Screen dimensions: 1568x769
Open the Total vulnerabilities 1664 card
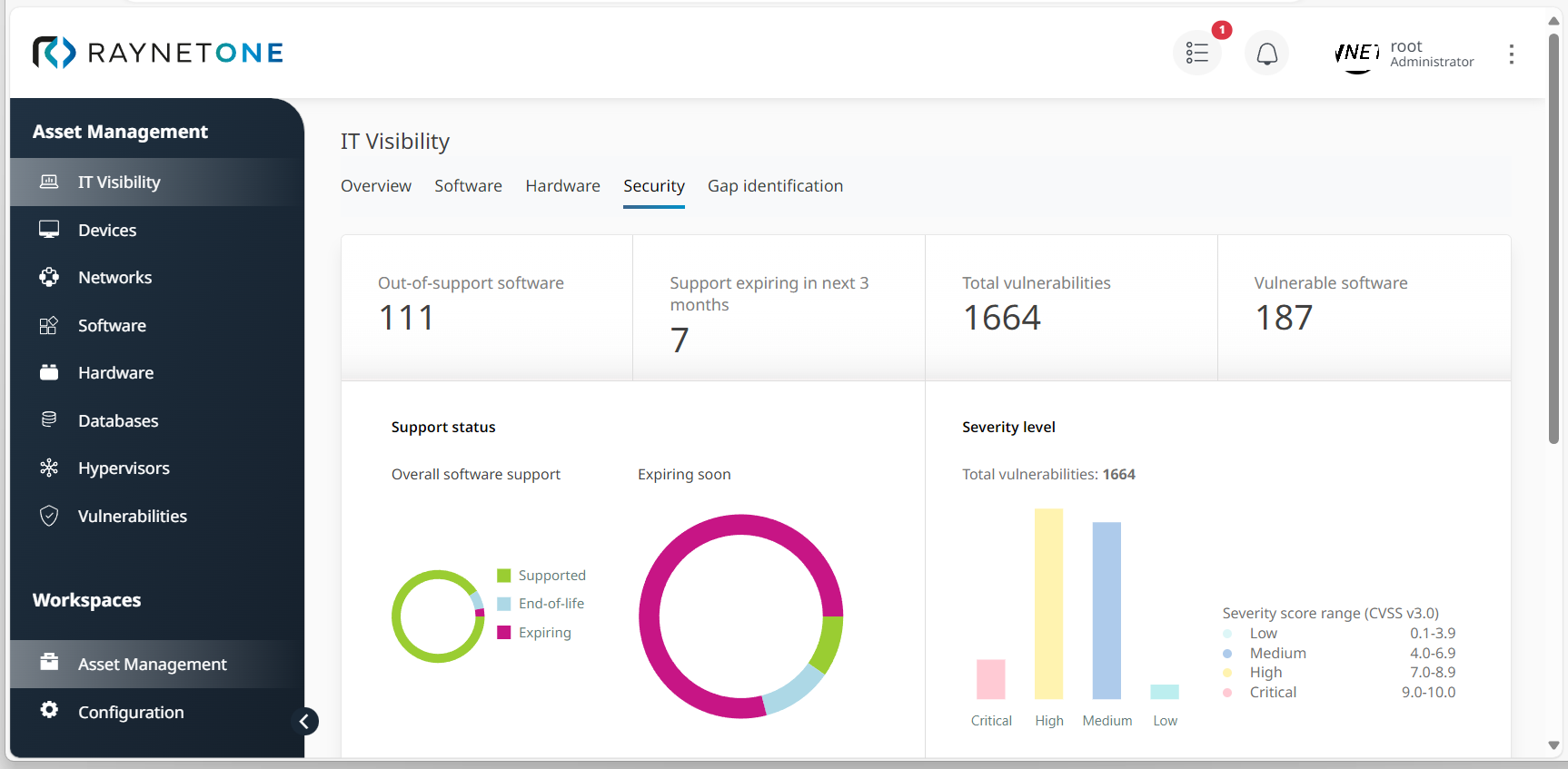(x=1070, y=307)
